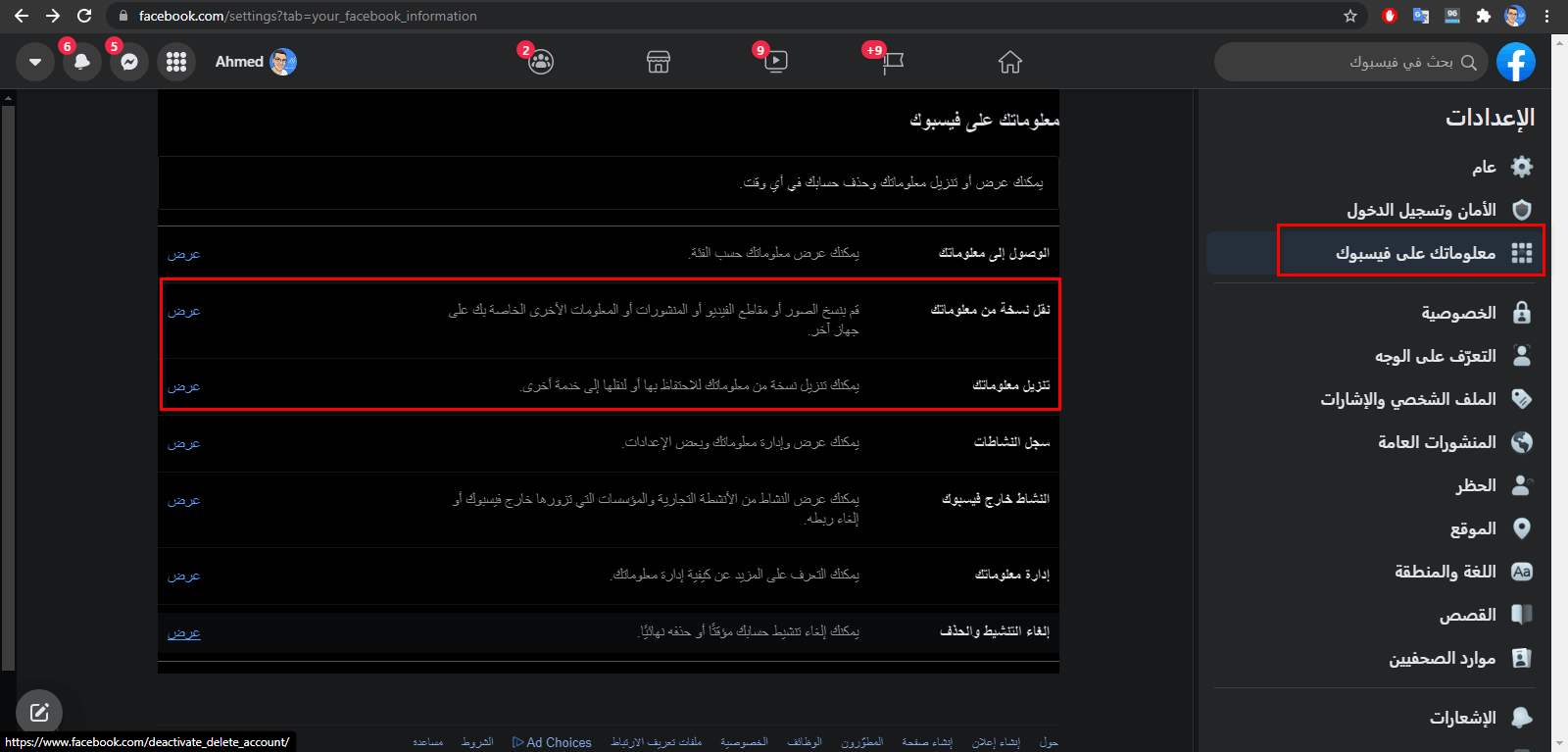Click عرض link for تنزيل معلوماتك
Viewport: 1568px width, 752px height.
pyautogui.click(x=183, y=386)
